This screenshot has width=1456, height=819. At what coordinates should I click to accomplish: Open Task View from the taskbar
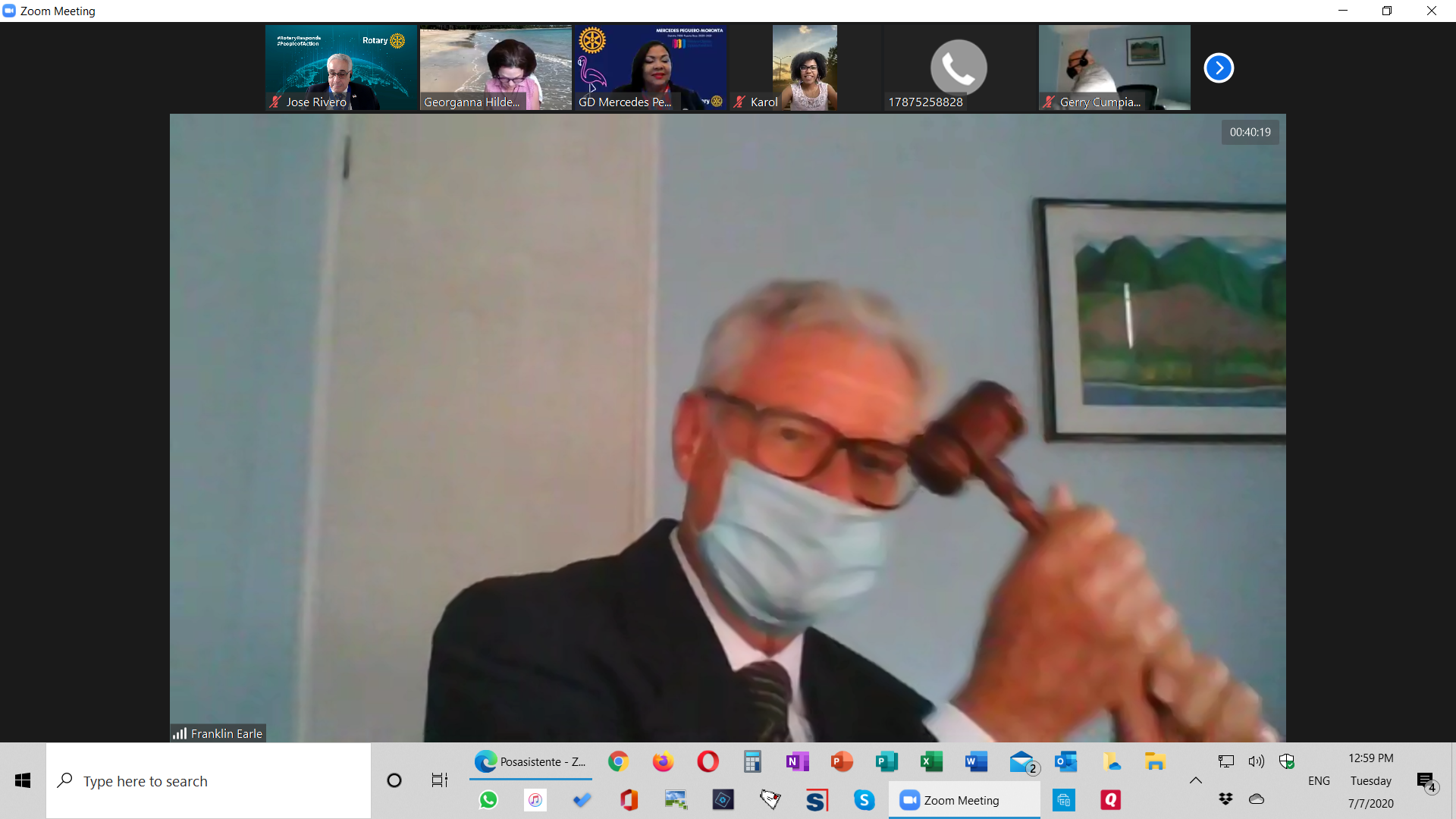pyautogui.click(x=439, y=780)
